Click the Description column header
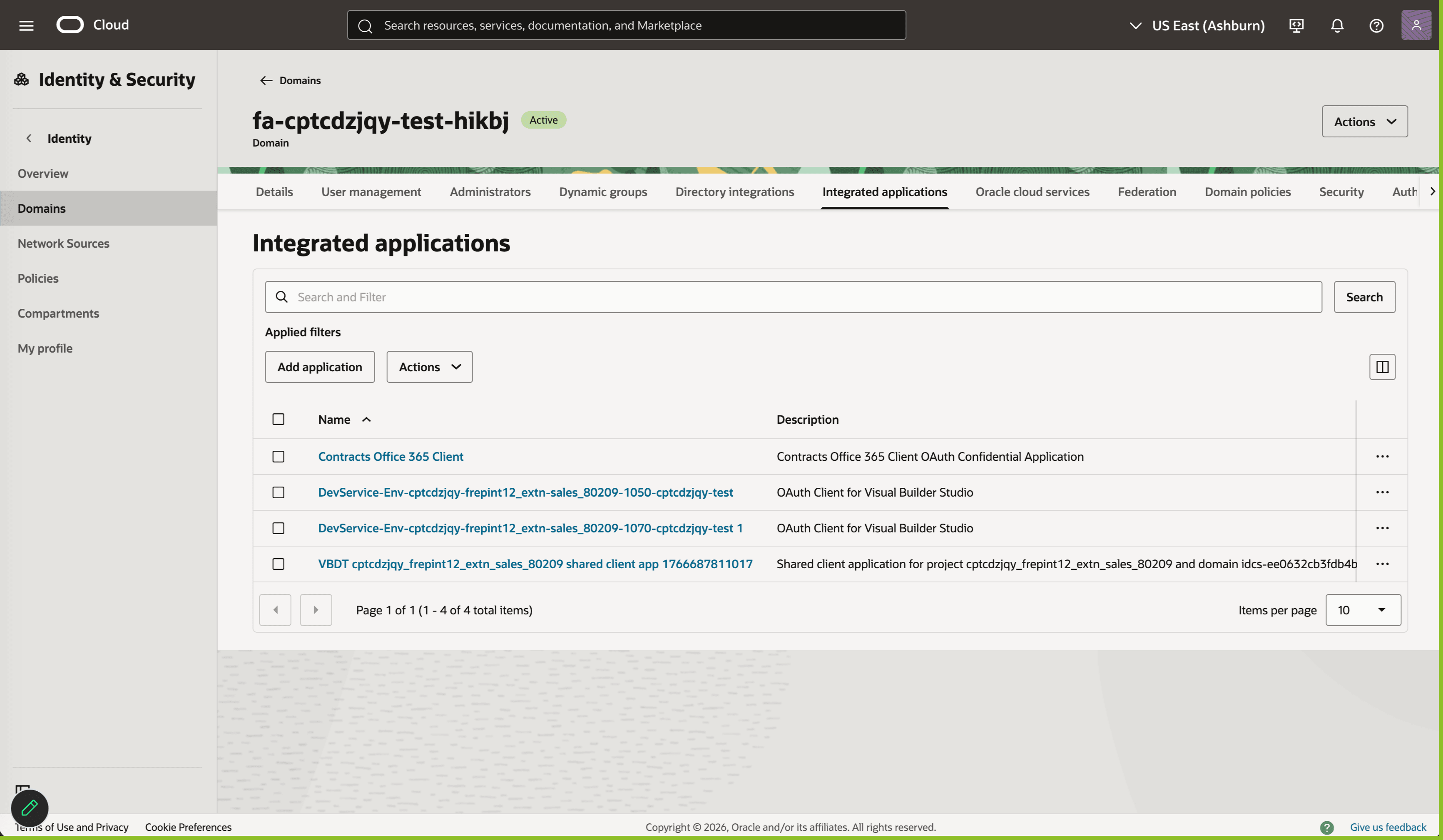1443x840 pixels. tap(807, 419)
